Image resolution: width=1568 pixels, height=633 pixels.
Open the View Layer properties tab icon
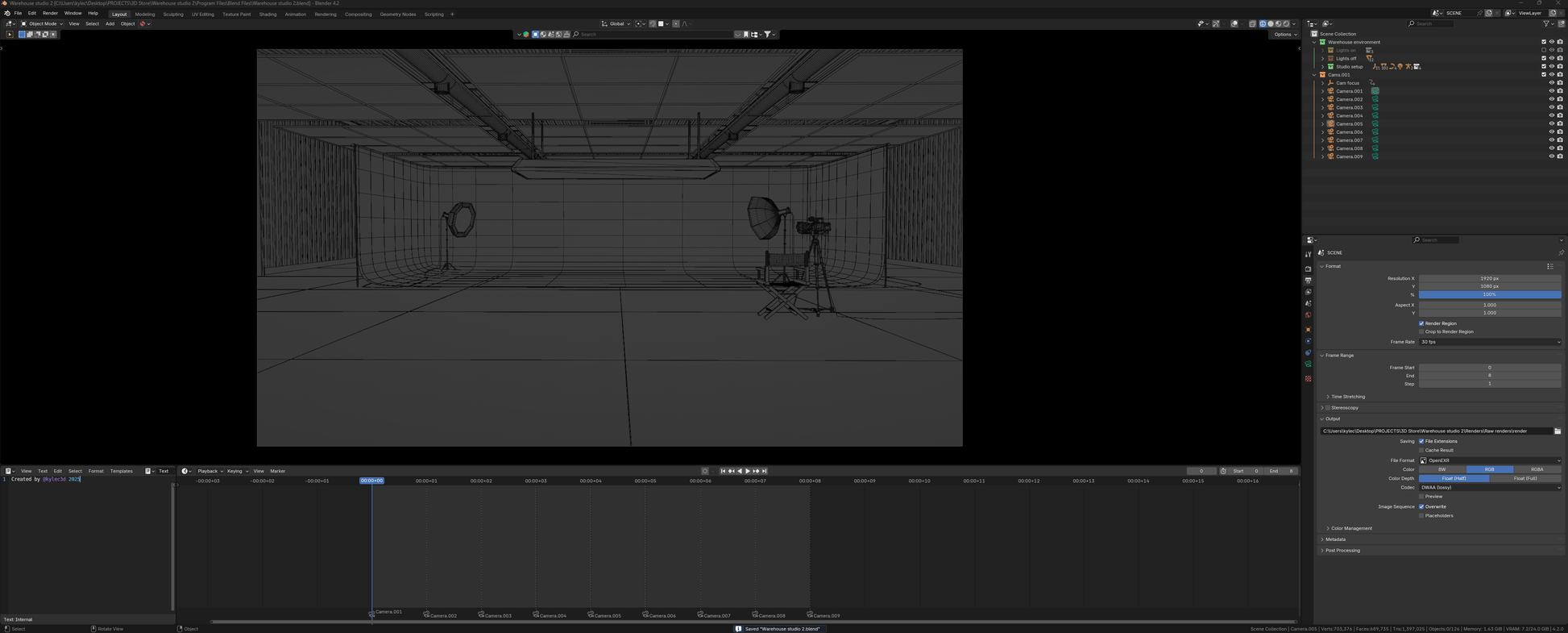click(x=1308, y=292)
